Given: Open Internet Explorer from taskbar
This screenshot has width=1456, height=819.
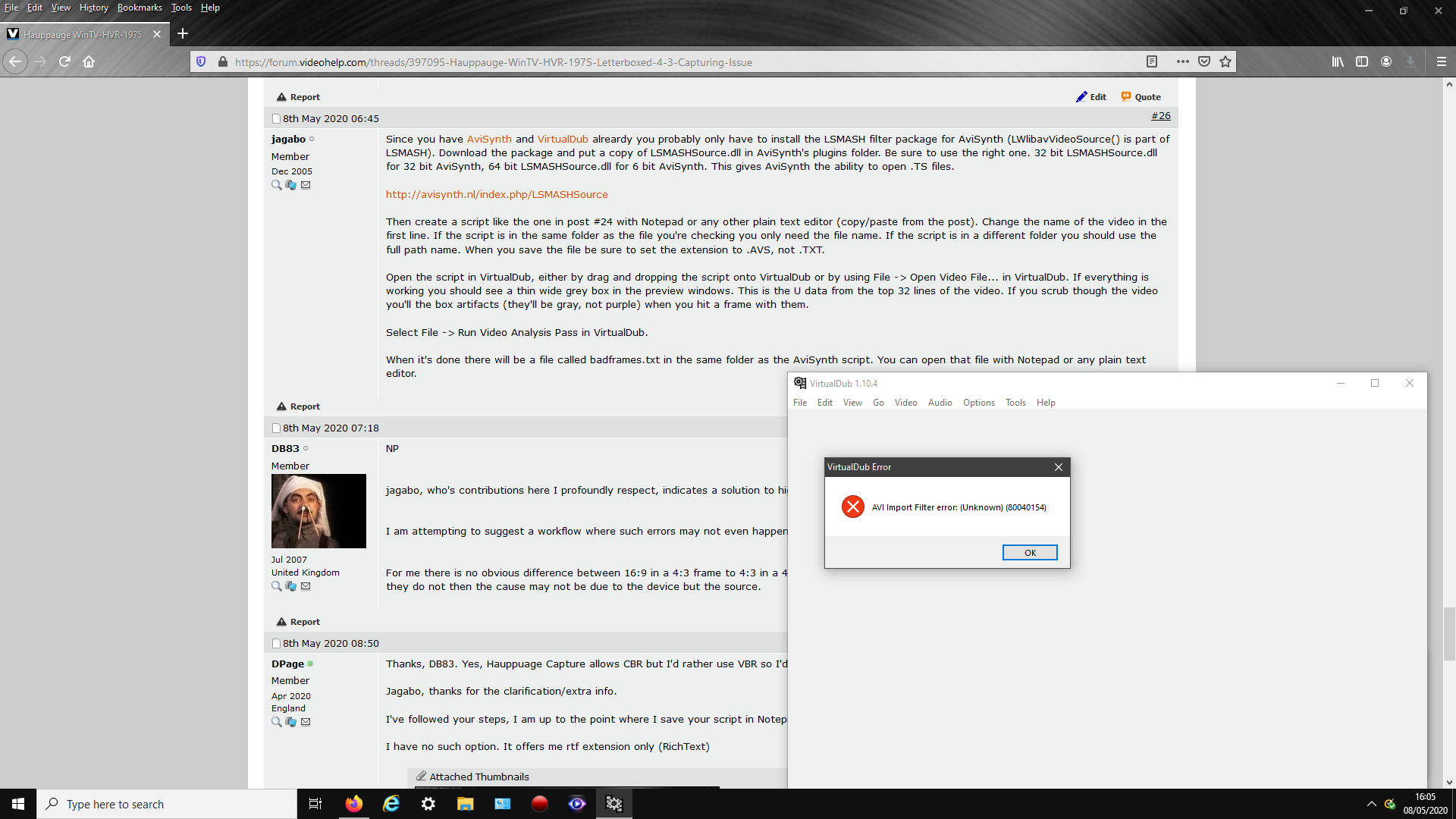Looking at the screenshot, I should point(391,804).
